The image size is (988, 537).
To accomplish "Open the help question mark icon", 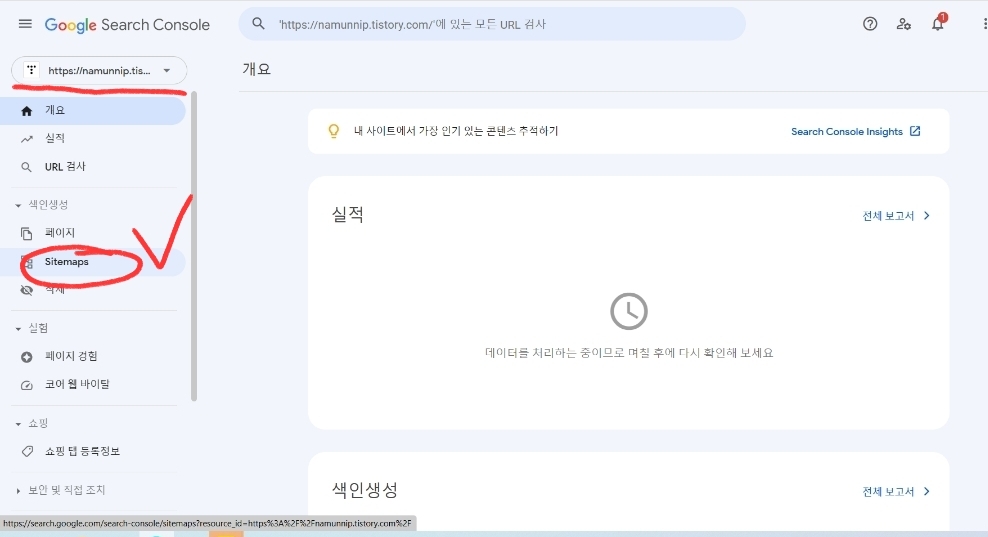I will [x=870, y=24].
